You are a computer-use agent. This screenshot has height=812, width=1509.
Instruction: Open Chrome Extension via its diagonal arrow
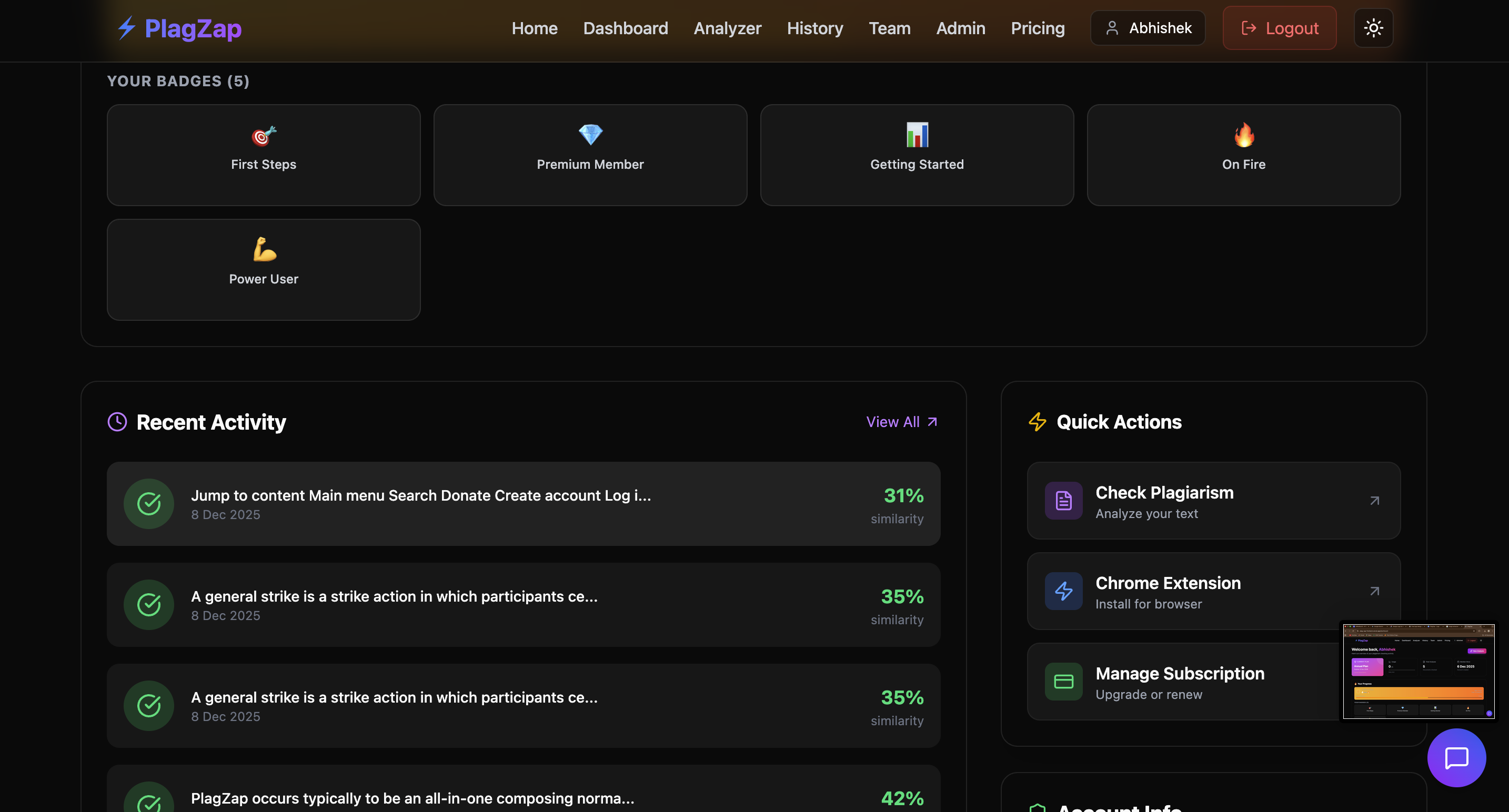[1374, 591]
